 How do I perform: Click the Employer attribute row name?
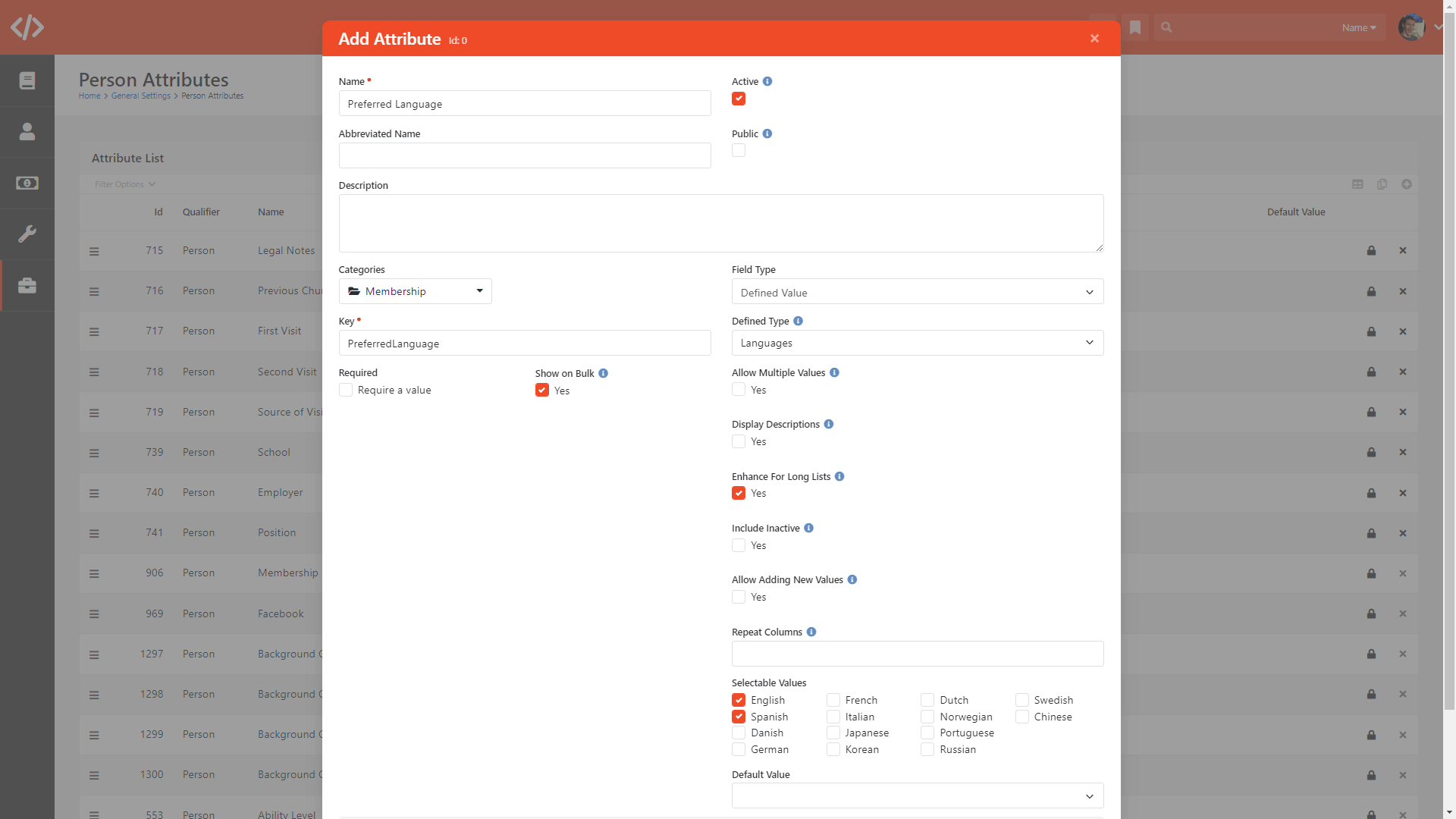click(280, 492)
